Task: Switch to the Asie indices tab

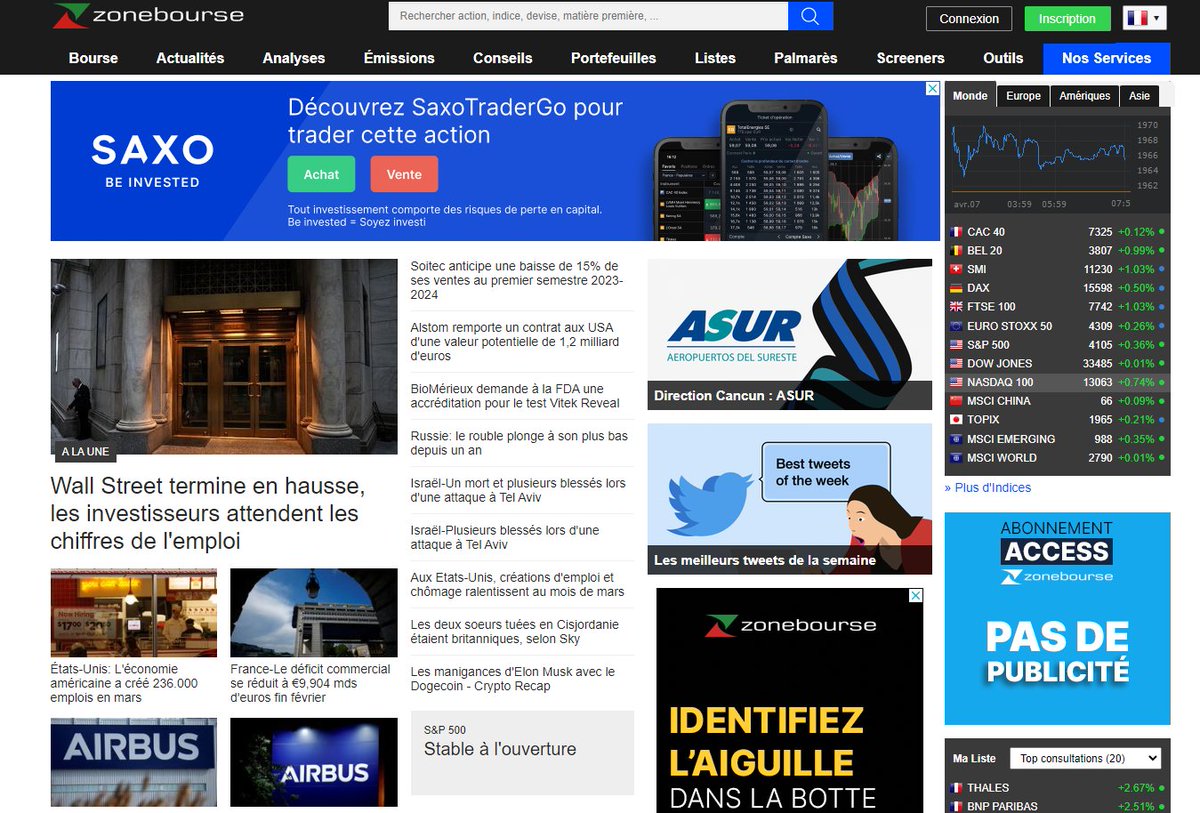Action: (x=1140, y=96)
